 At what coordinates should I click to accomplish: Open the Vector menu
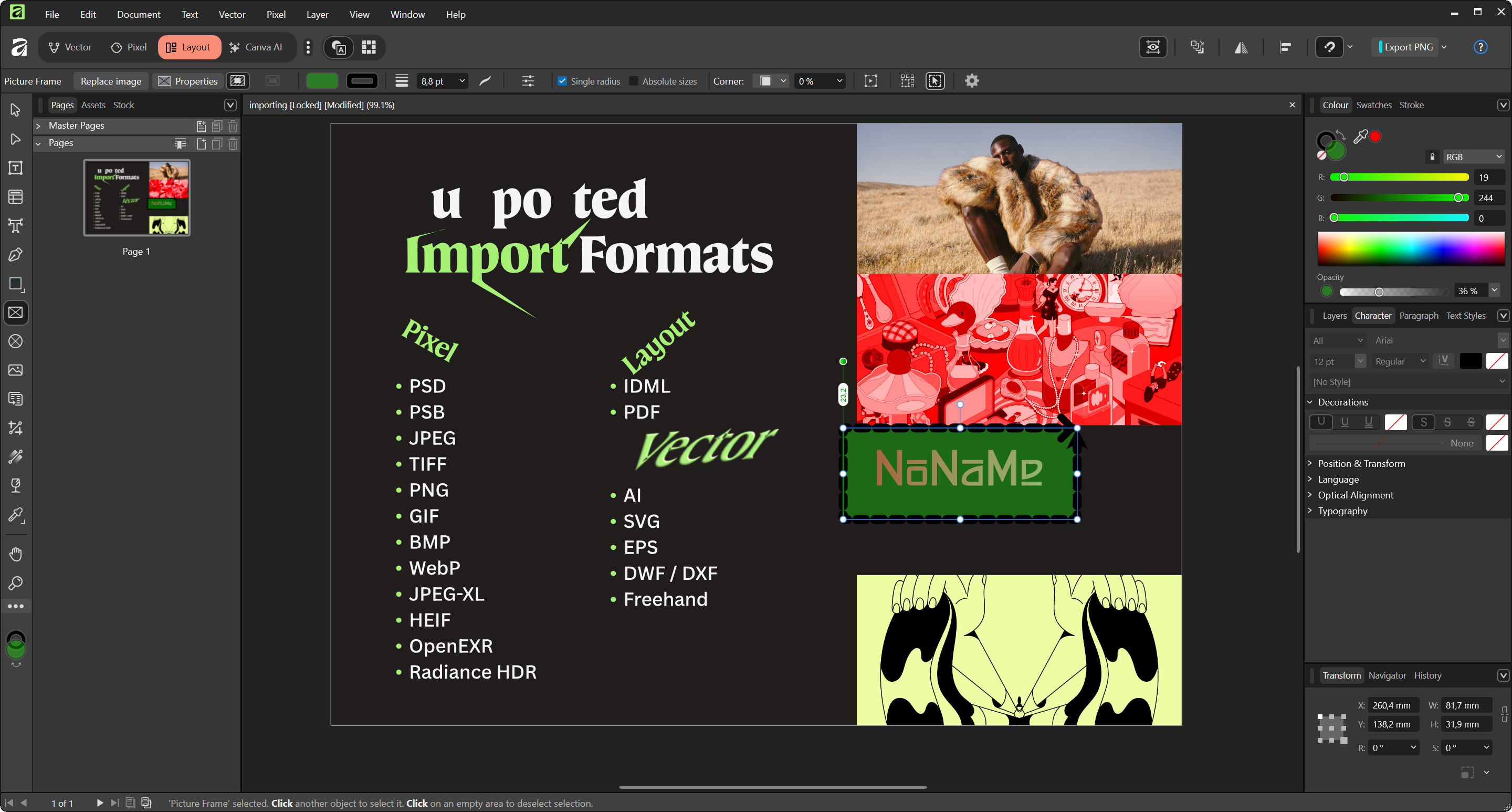point(231,14)
